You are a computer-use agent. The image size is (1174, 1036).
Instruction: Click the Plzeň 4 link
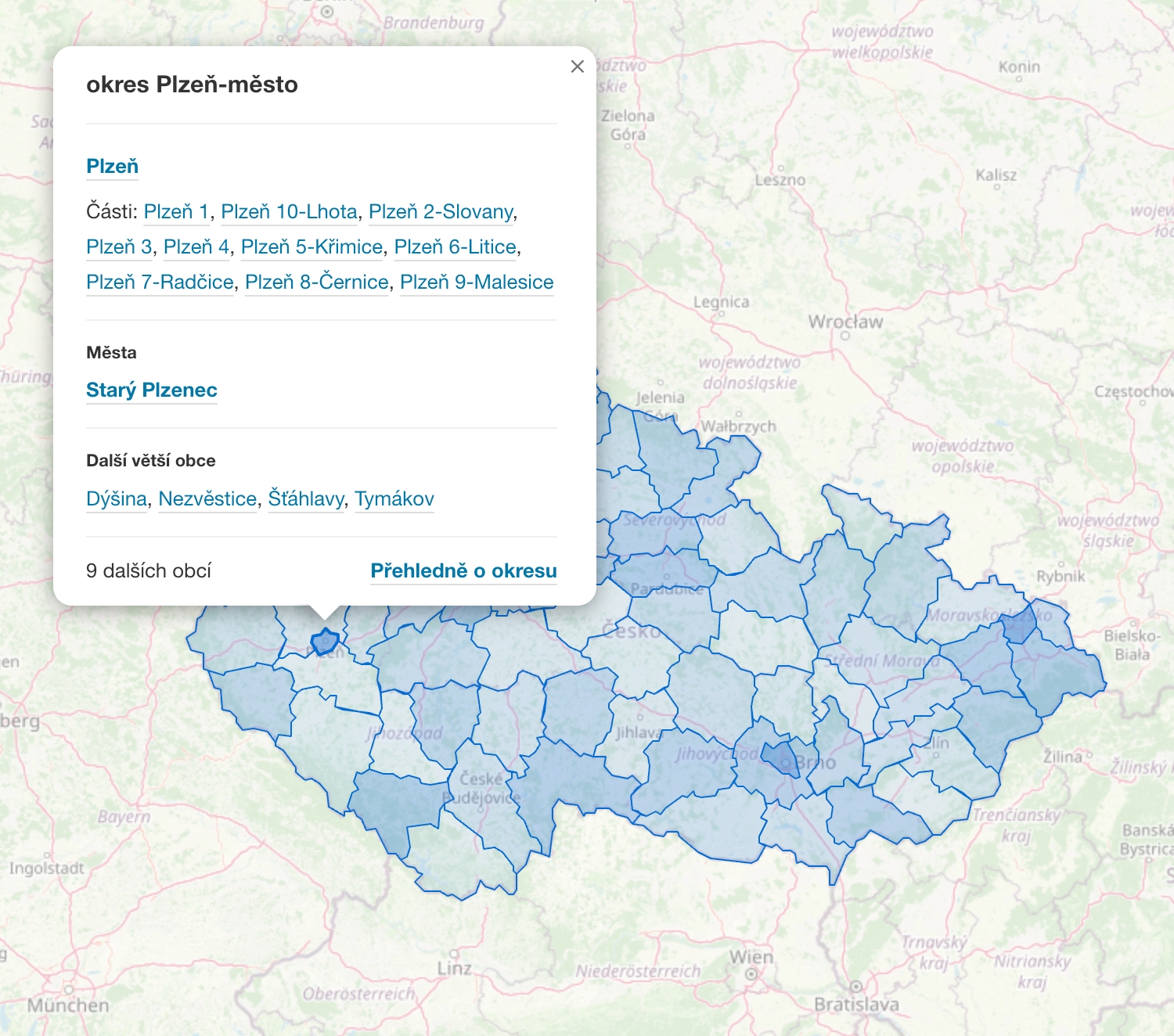tap(196, 247)
